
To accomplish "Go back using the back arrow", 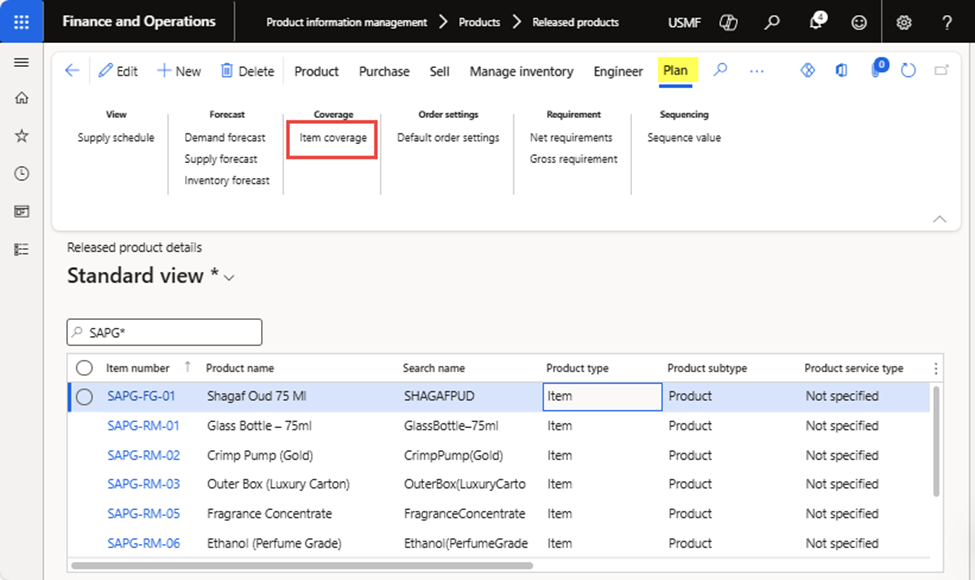I will [72, 71].
